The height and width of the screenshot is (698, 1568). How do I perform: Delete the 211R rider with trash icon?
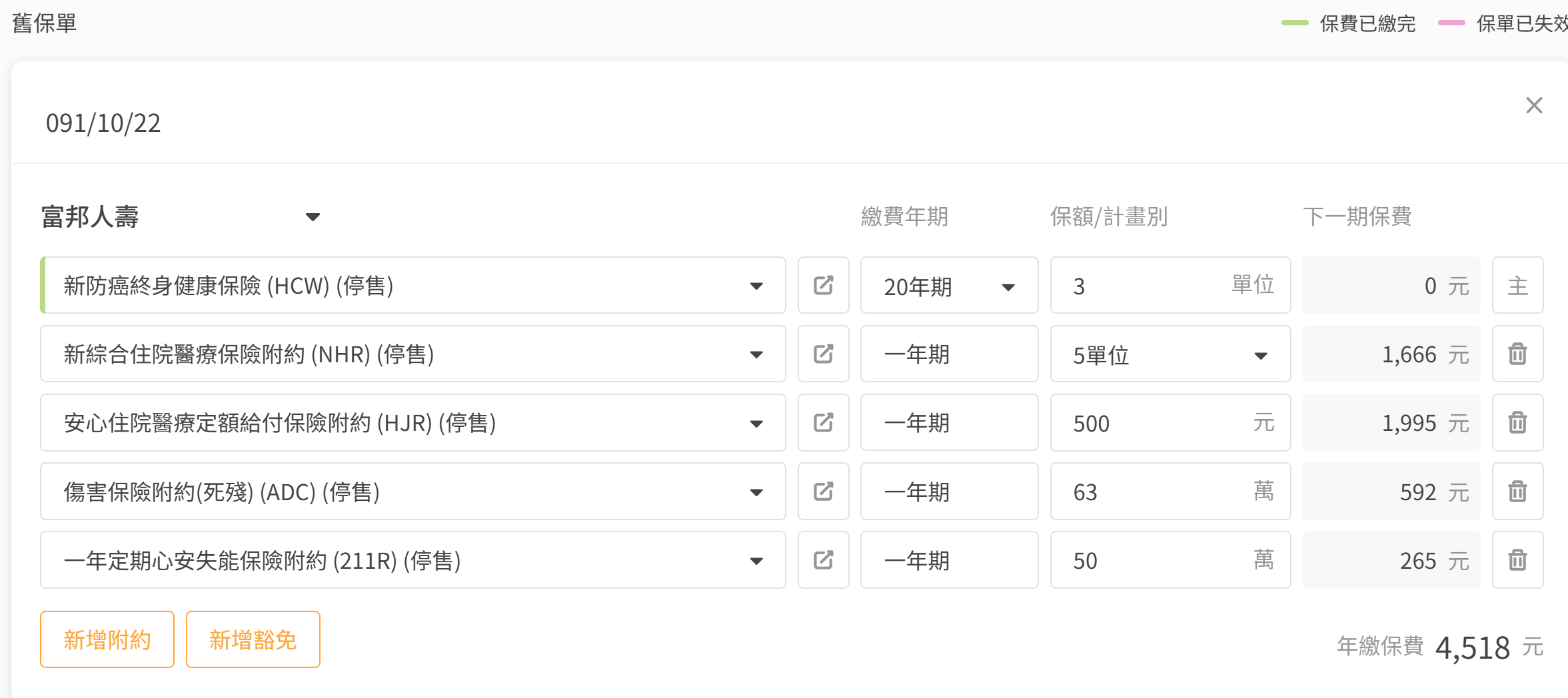click(1517, 560)
